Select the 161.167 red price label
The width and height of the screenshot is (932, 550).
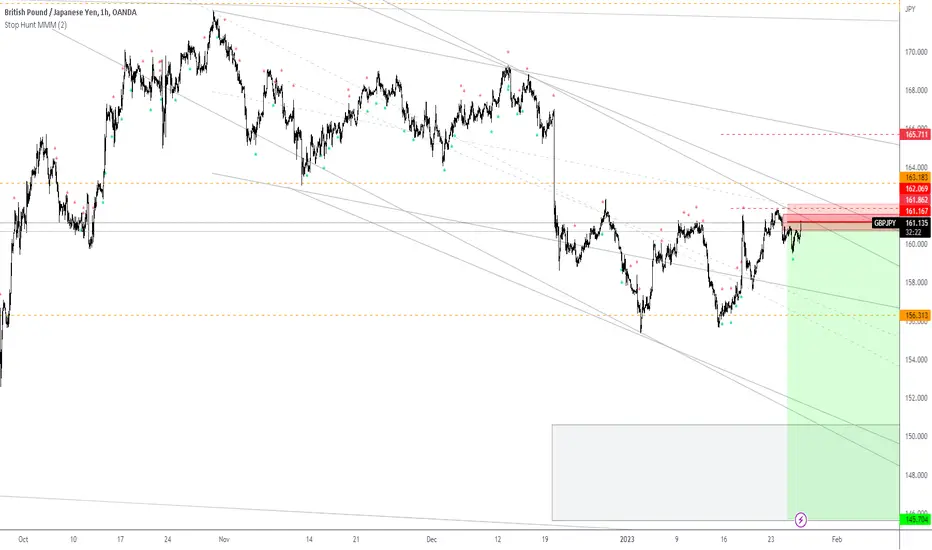[x=917, y=212]
